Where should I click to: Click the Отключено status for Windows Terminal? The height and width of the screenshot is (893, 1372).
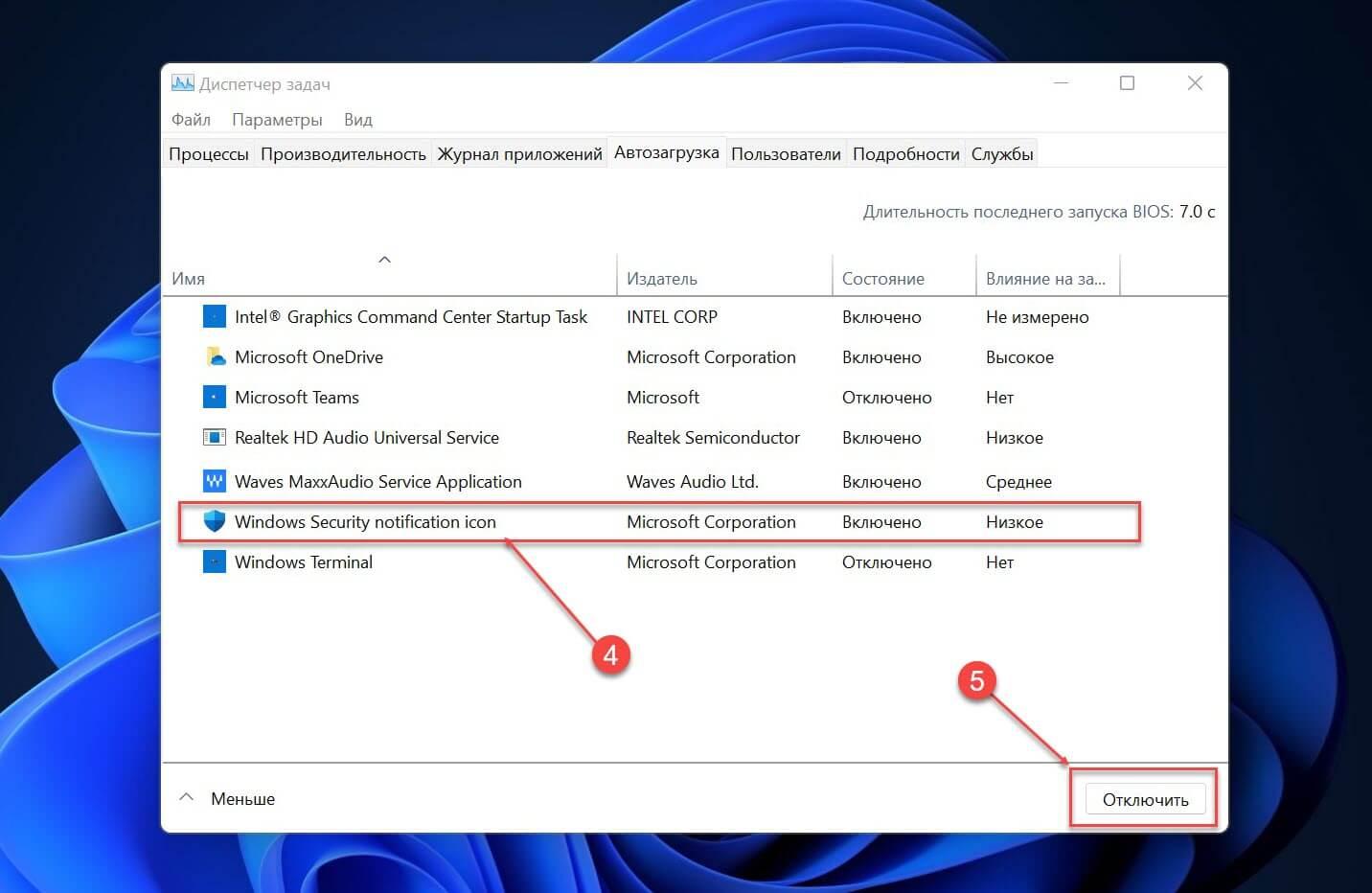tap(886, 561)
